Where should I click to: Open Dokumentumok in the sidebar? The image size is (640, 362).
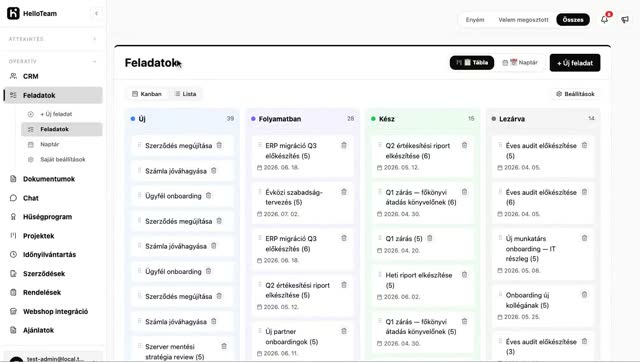[53, 179]
